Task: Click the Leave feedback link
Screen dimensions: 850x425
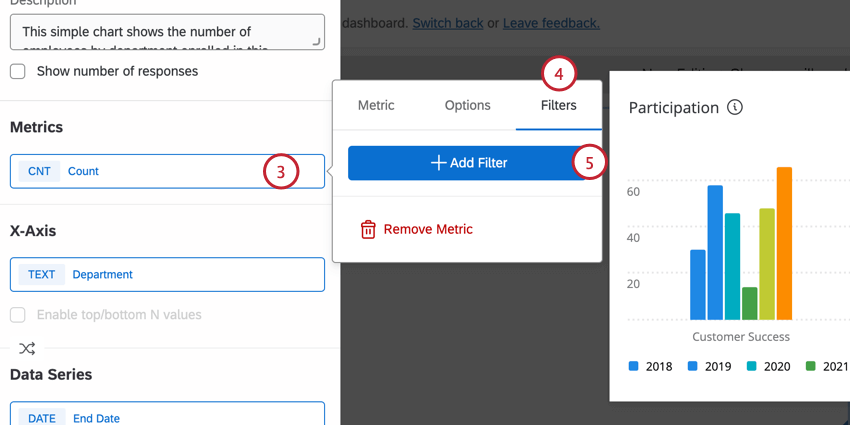Action: point(551,22)
